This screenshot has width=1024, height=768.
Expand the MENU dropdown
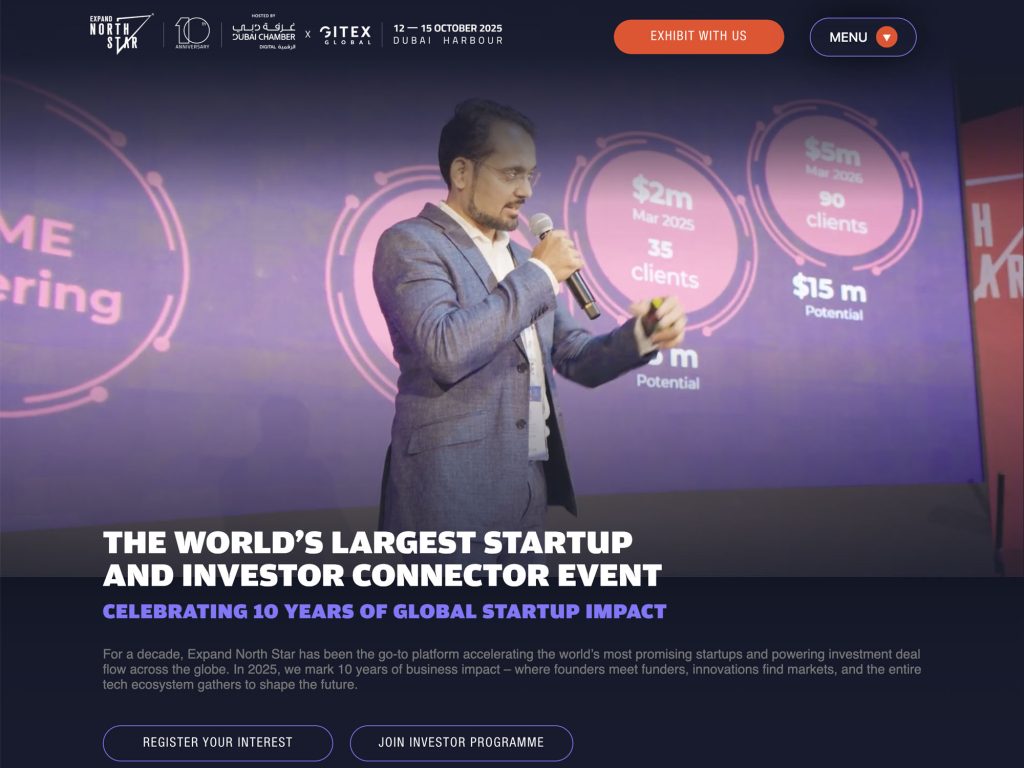coord(863,37)
